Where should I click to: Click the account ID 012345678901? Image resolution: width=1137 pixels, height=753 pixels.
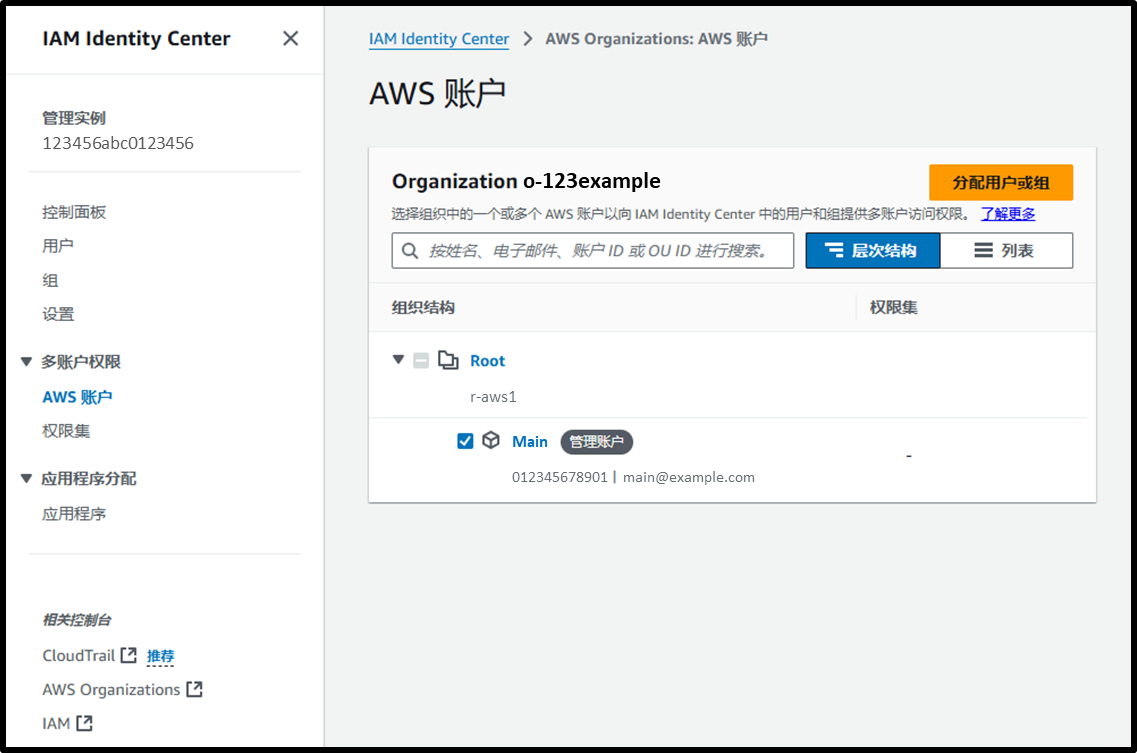click(x=560, y=477)
